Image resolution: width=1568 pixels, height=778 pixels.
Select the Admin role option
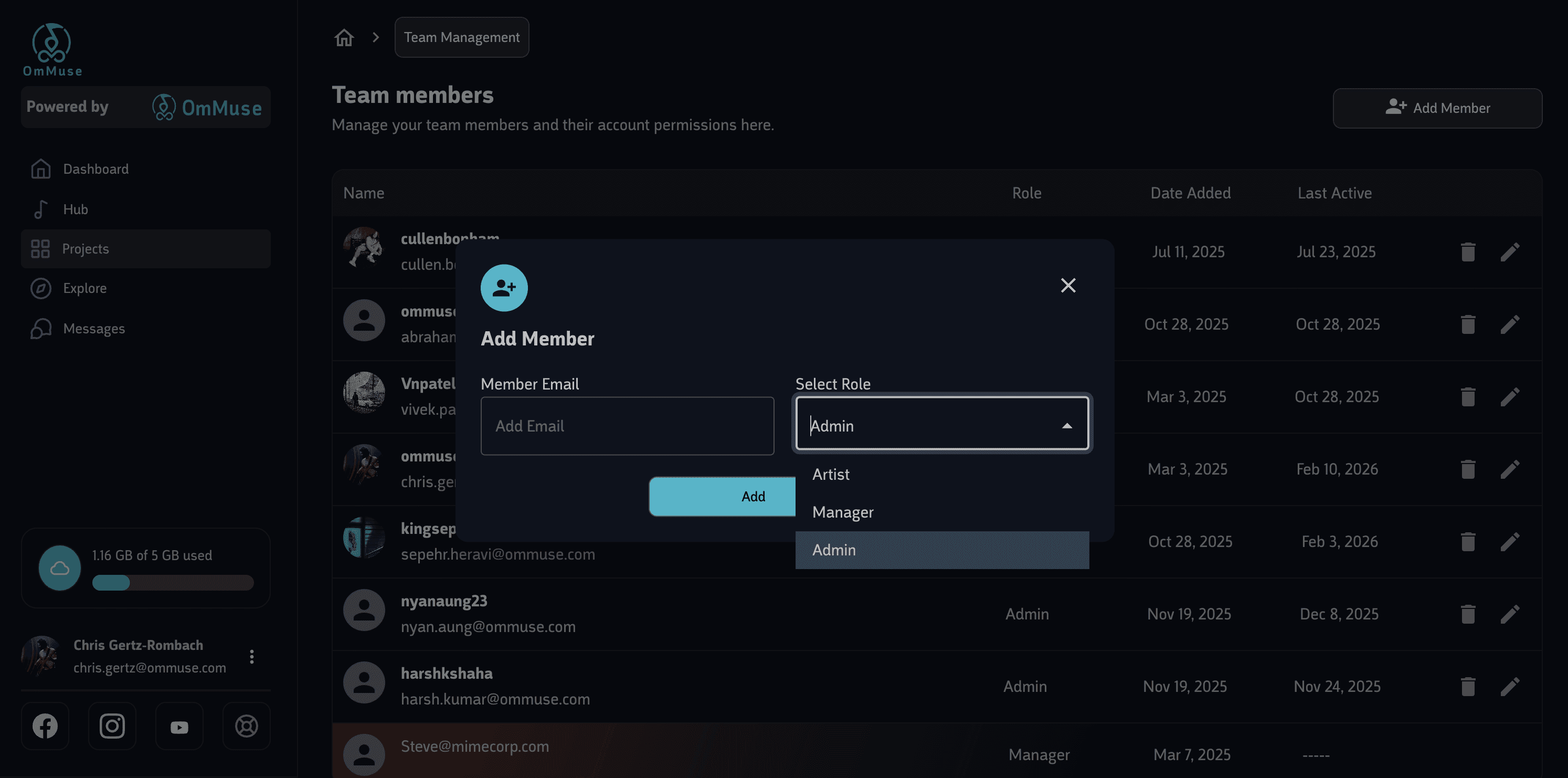(834, 550)
